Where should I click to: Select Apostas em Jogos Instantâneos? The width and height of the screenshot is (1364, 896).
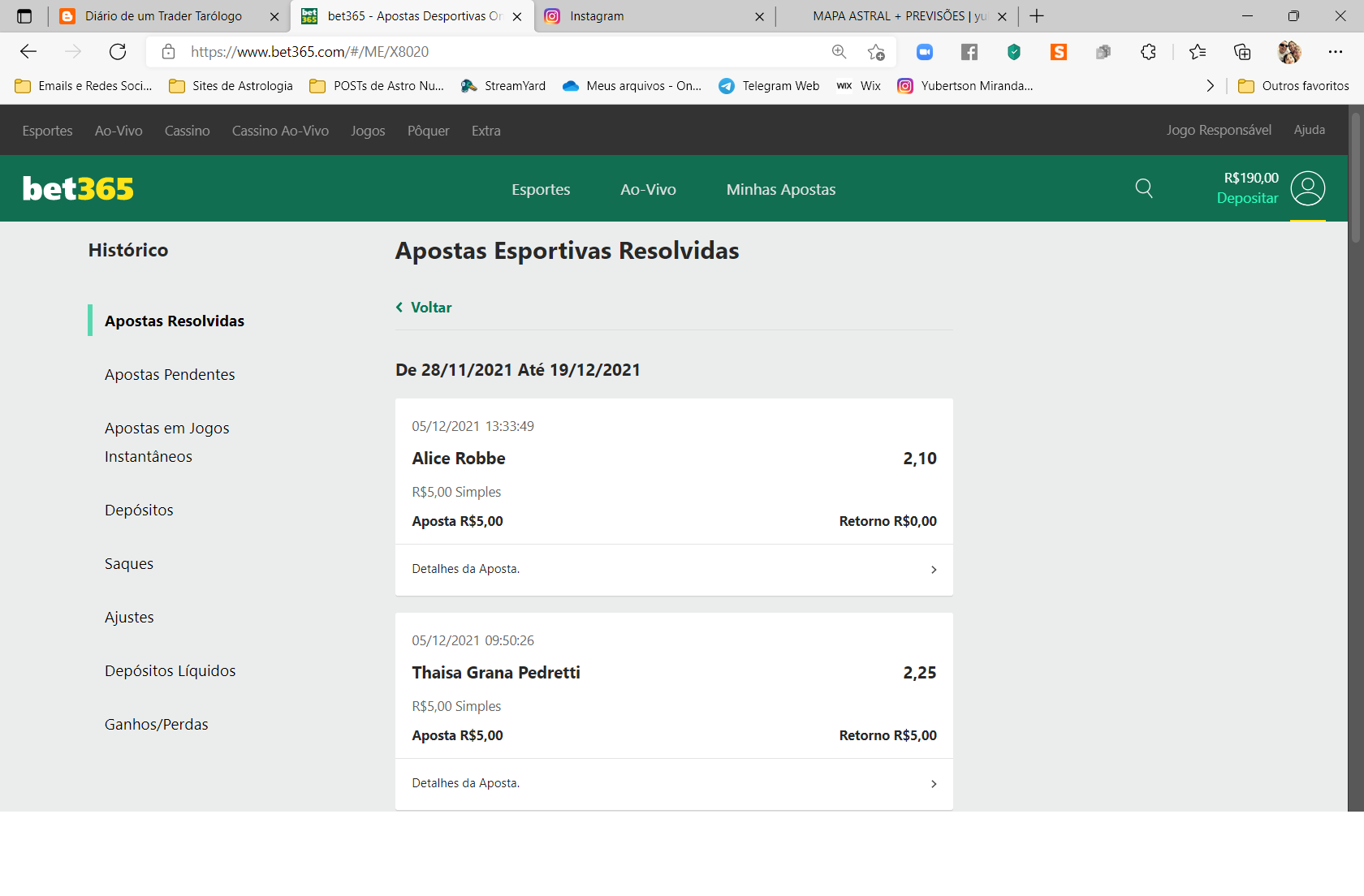pyautogui.click(x=166, y=442)
